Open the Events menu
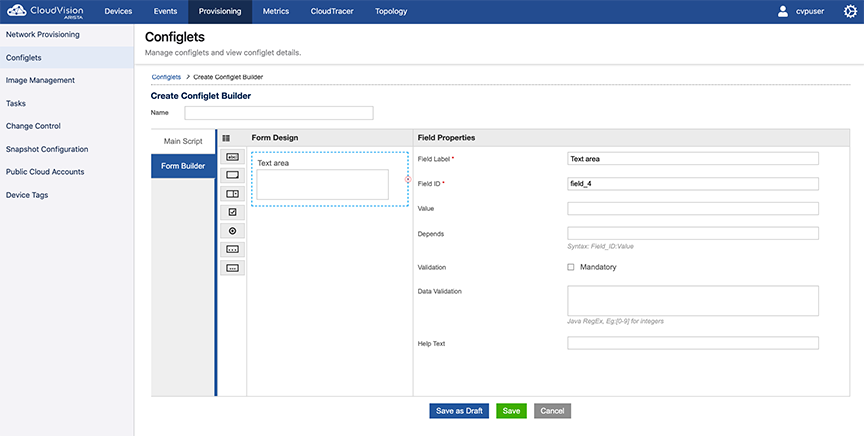This screenshot has width=864, height=436. 165,11
